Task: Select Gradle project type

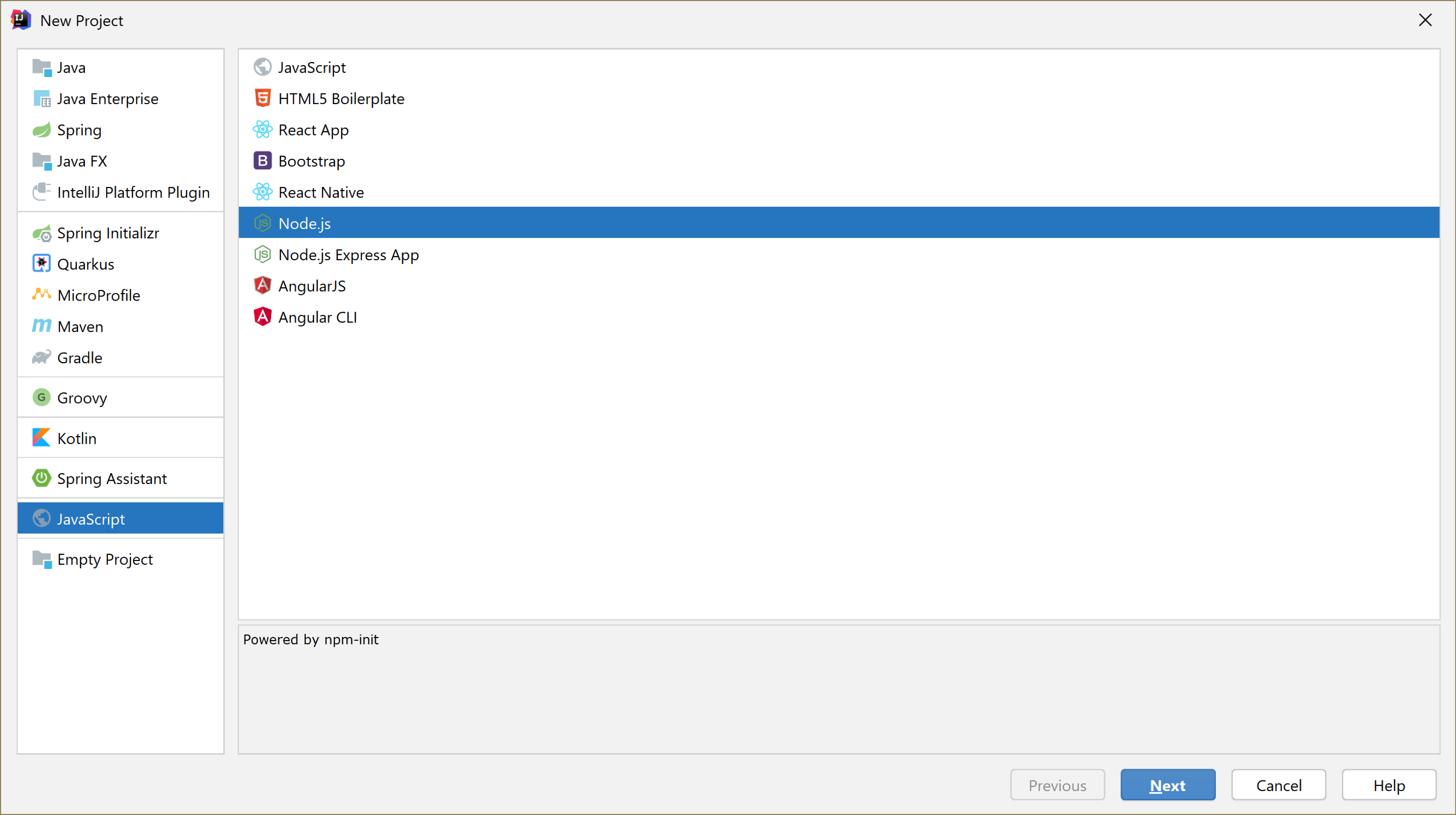Action: 120,357
